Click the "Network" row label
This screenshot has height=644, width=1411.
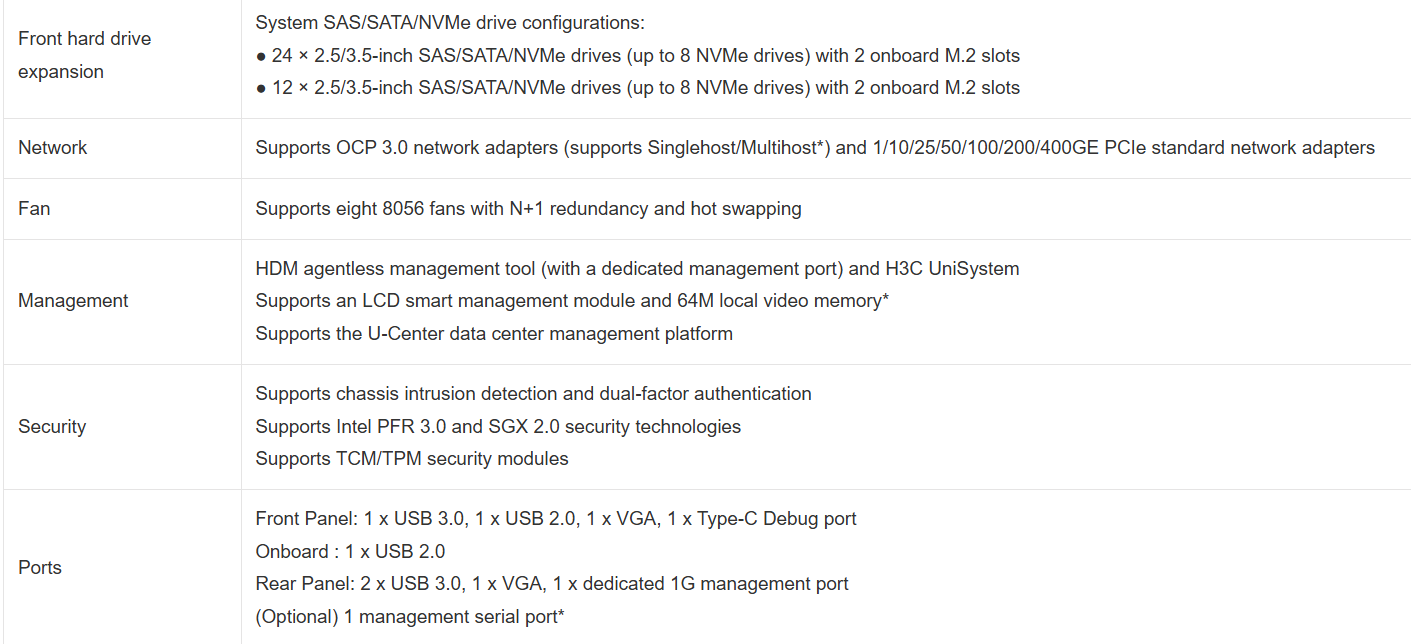53,148
